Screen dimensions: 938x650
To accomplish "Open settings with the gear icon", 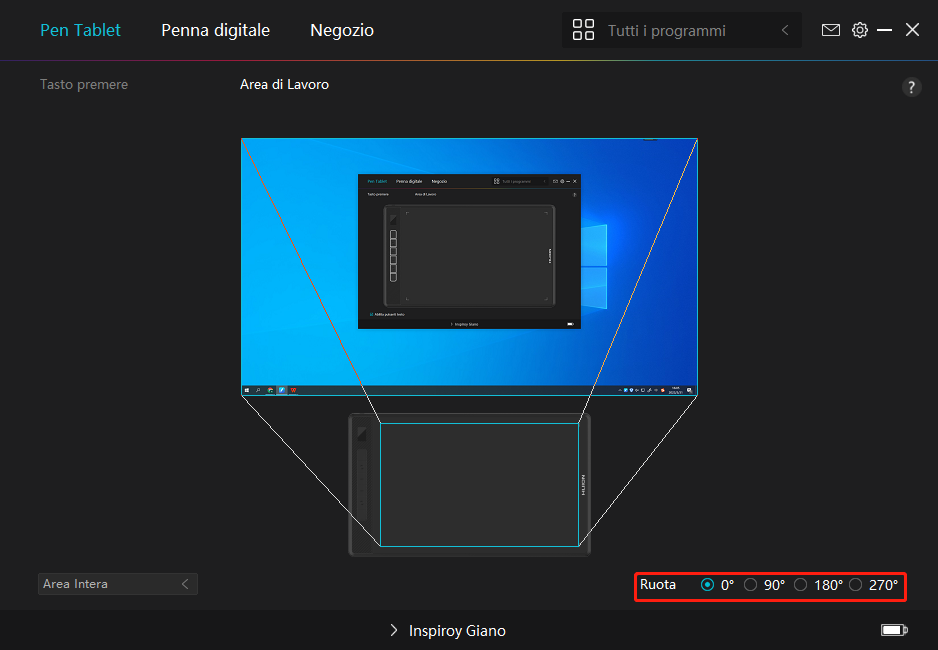I will [859, 30].
